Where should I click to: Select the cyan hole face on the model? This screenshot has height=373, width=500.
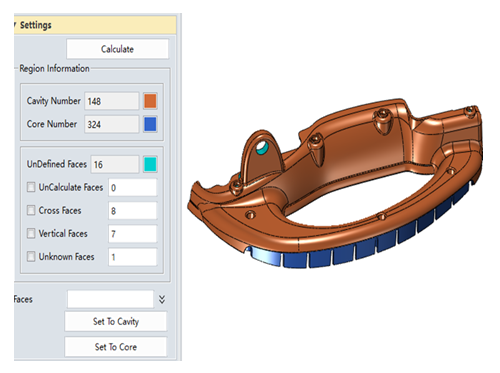pyautogui.click(x=262, y=149)
